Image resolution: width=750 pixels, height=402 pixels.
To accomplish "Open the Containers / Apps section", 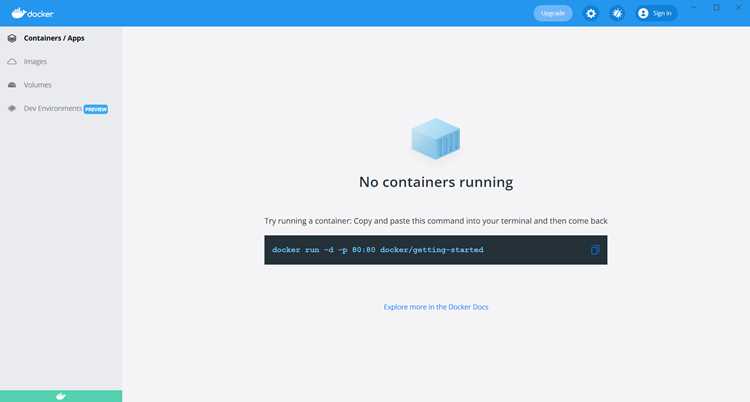I will click(x=54, y=38).
